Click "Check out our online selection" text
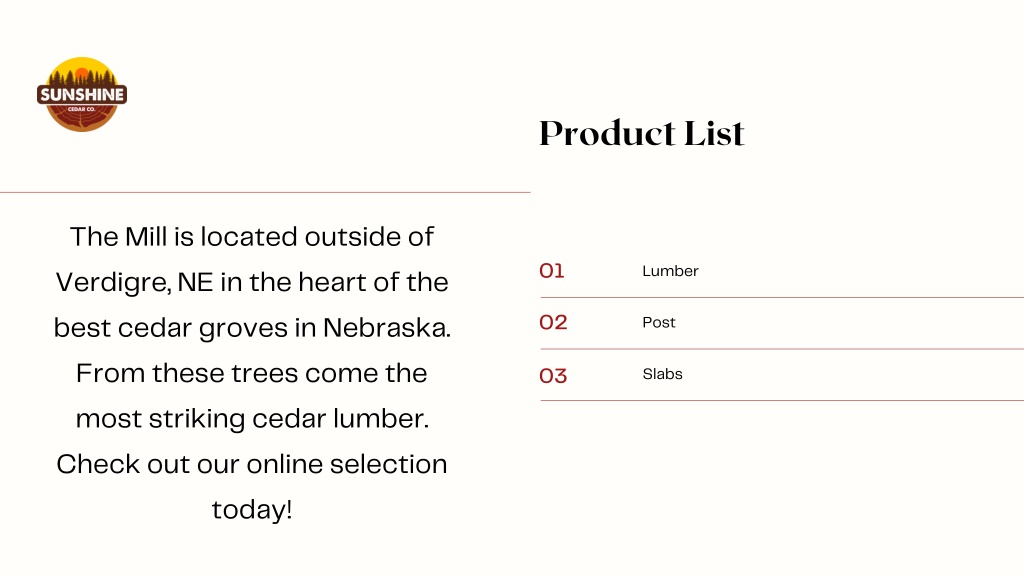The height and width of the screenshot is (576, 1024). tap(252, 464)
